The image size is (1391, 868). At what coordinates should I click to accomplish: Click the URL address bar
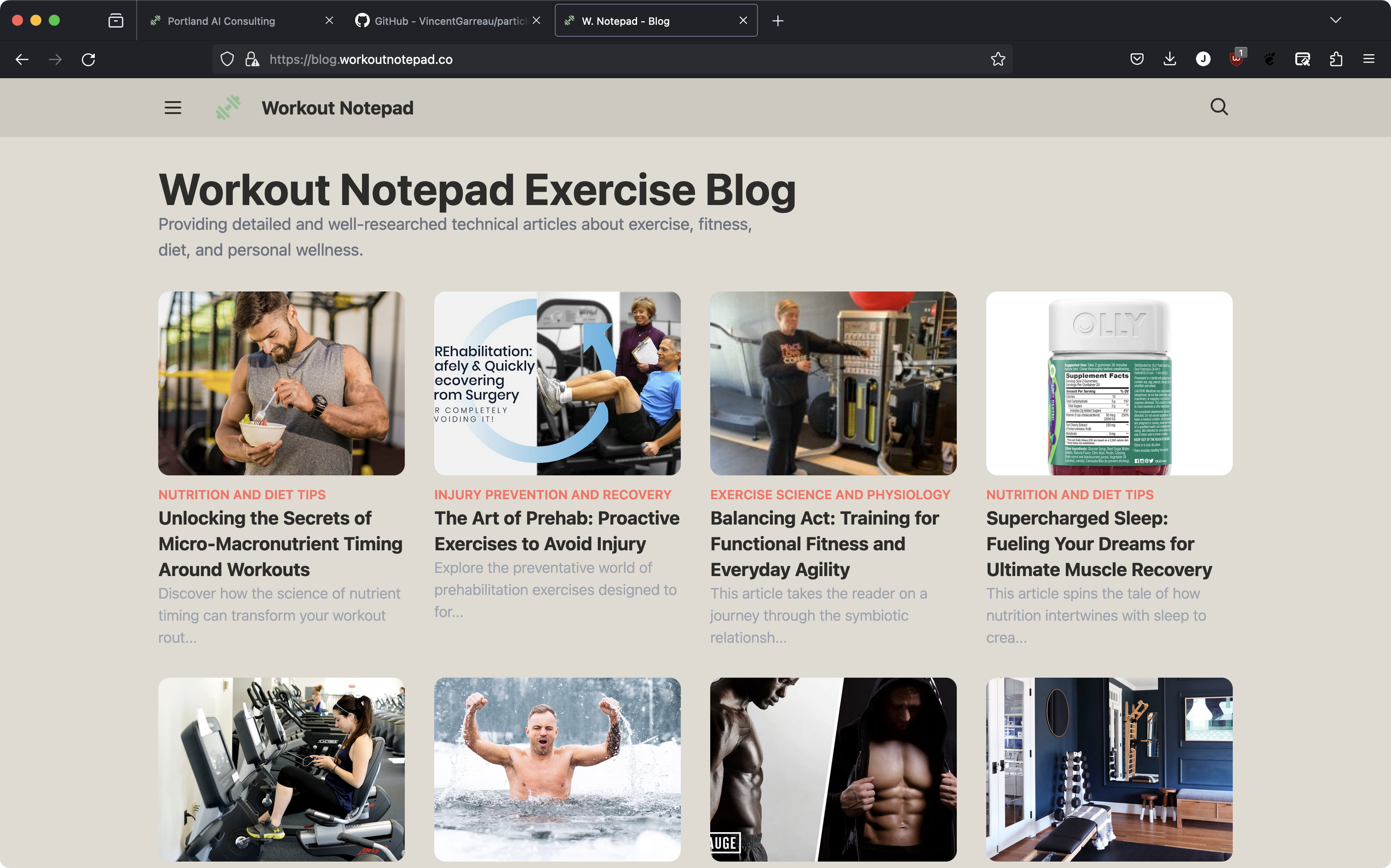click(x=612, y=59)
